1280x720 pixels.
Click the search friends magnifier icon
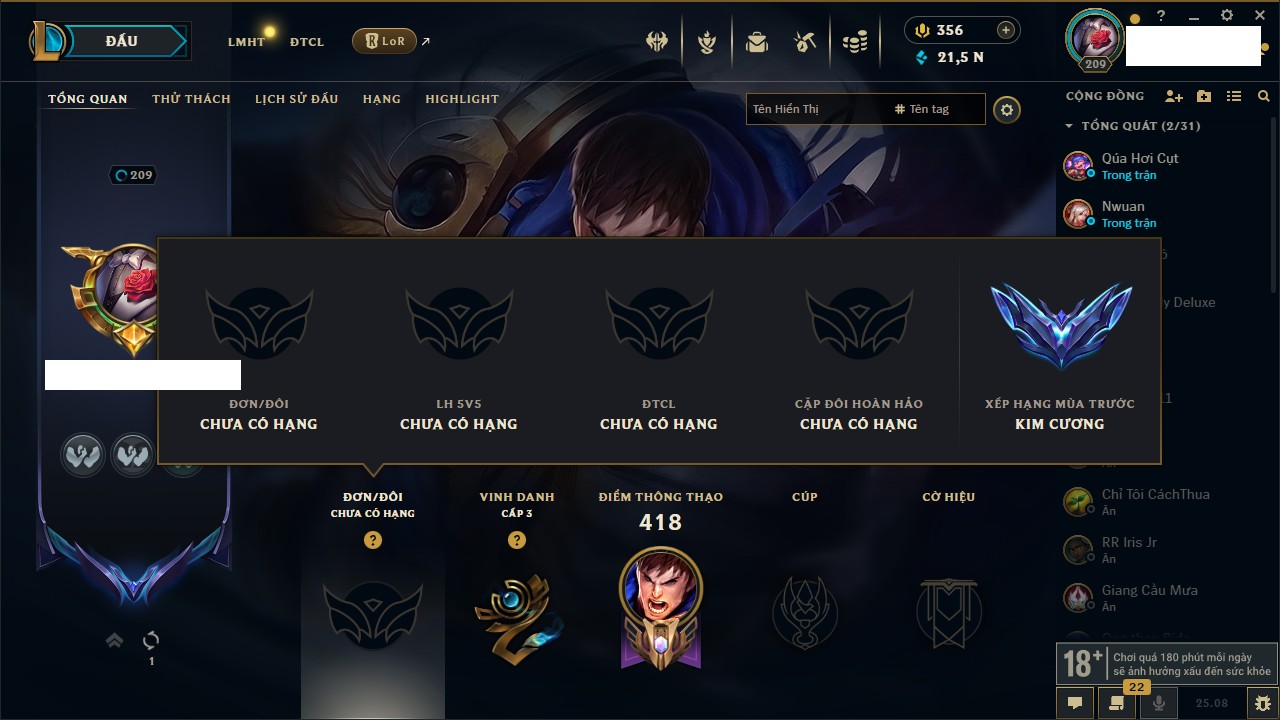tap(1264, 96)
